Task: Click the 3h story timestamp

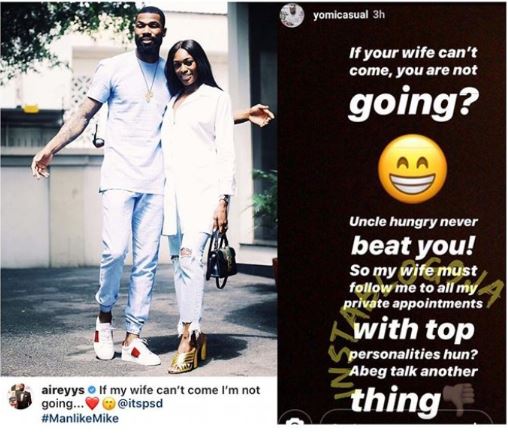Action: (379, 15)
